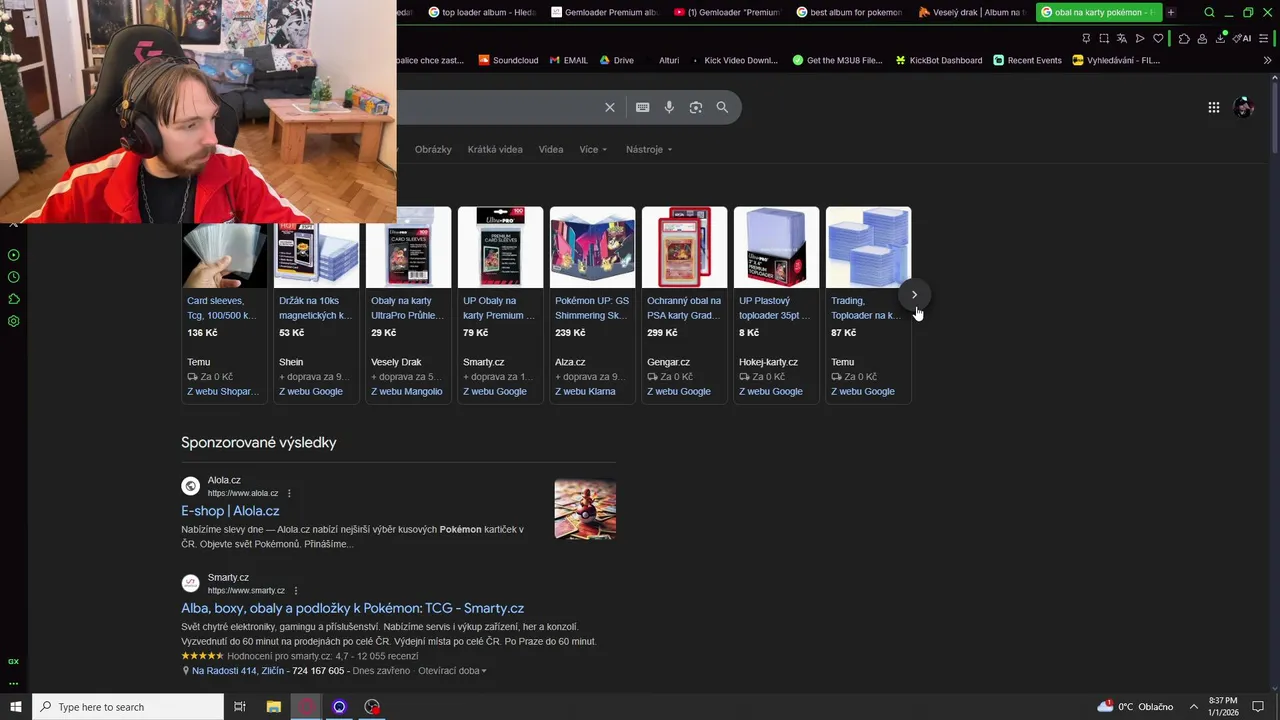Open Windows notification center icon
Viewport: 1280px width, 720px height.
(x=1258, y=707)
